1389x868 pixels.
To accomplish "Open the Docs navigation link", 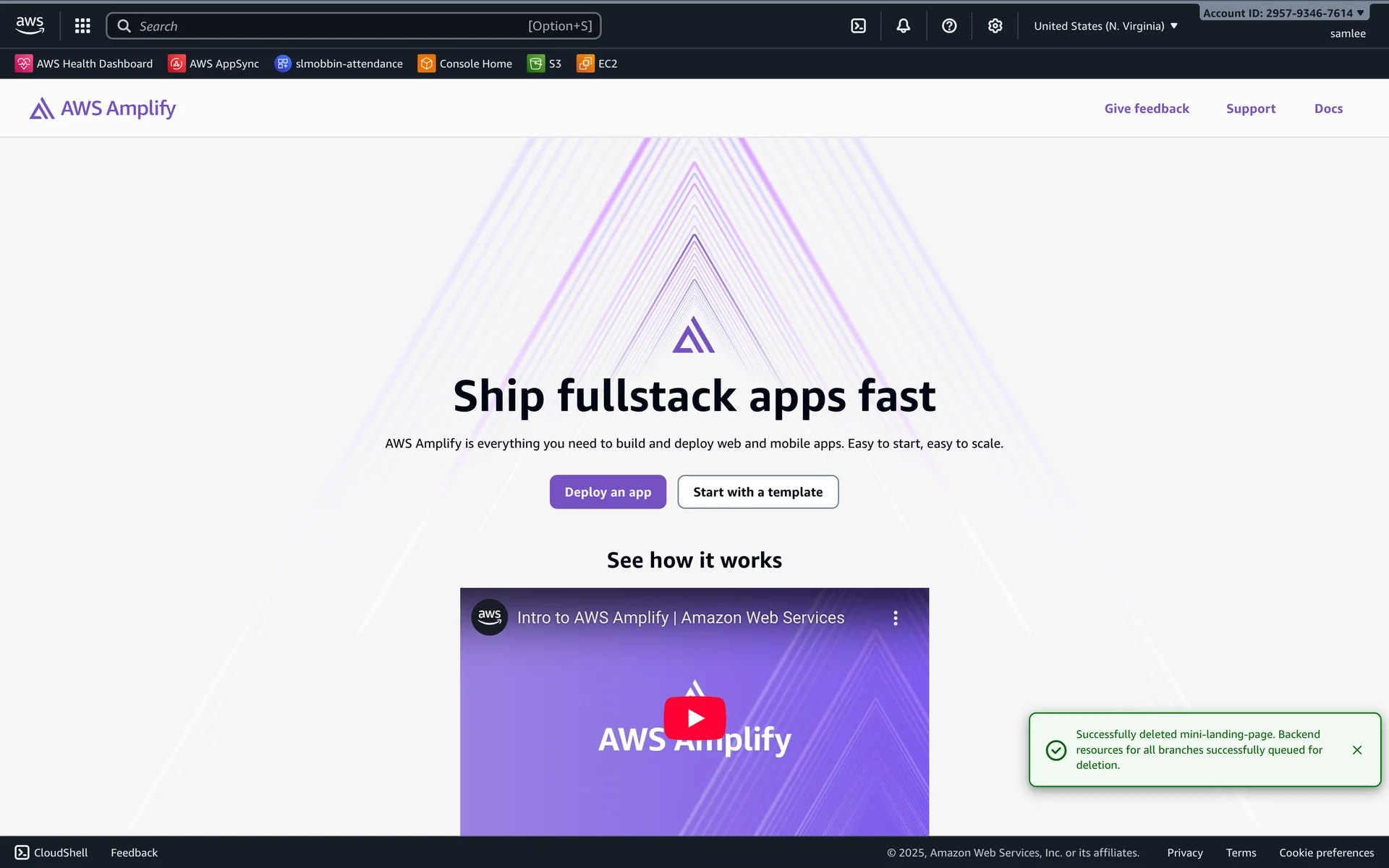I will tap(1328, 109).
